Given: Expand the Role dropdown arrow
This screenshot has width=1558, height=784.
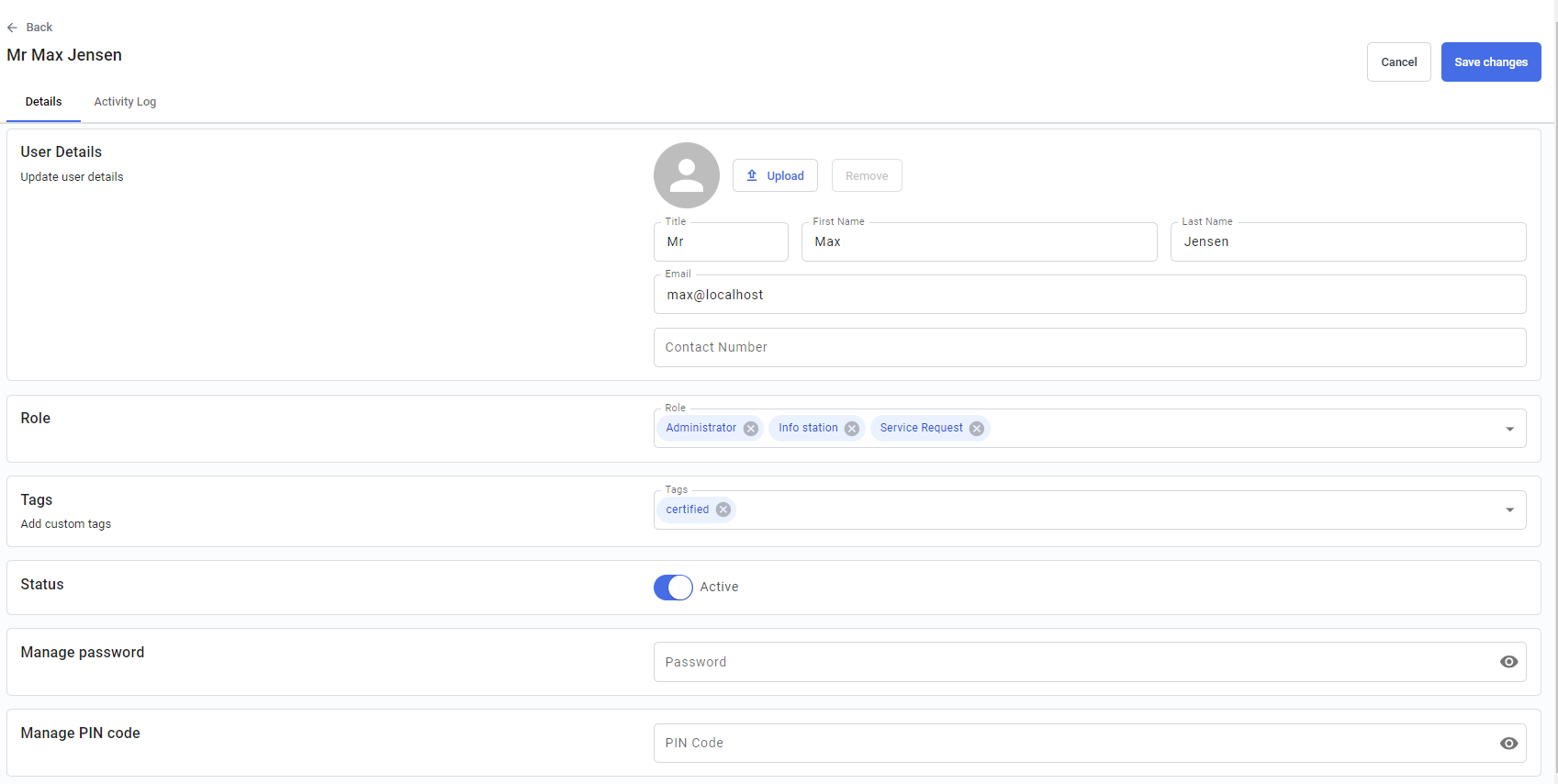Looking at the screenshot, I should coord(1509,429).
